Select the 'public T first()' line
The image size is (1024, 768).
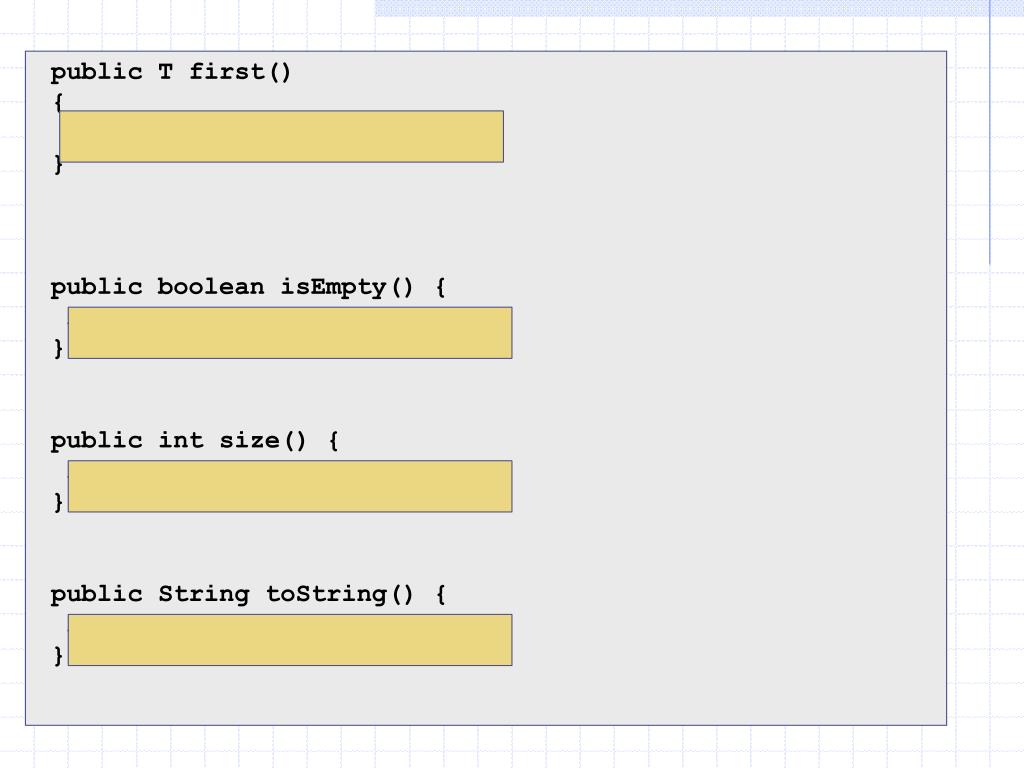coord(170,72)
